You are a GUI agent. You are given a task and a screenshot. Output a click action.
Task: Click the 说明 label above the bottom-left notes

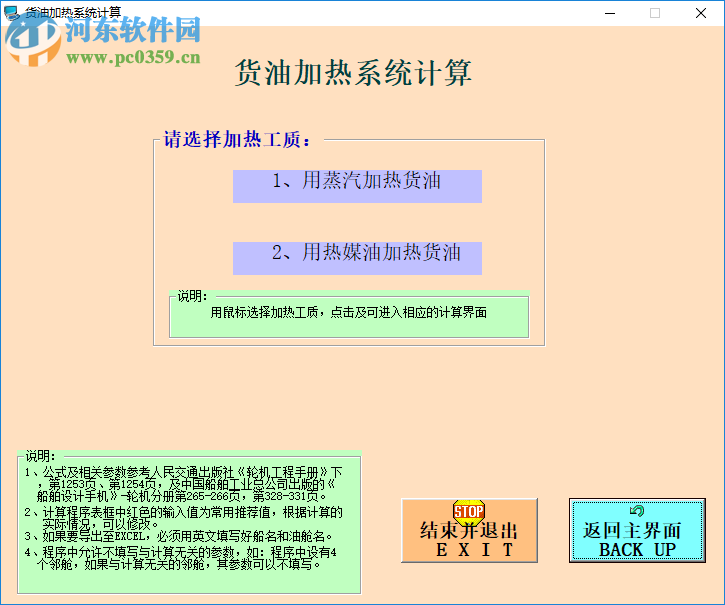(x=40, y=457)
